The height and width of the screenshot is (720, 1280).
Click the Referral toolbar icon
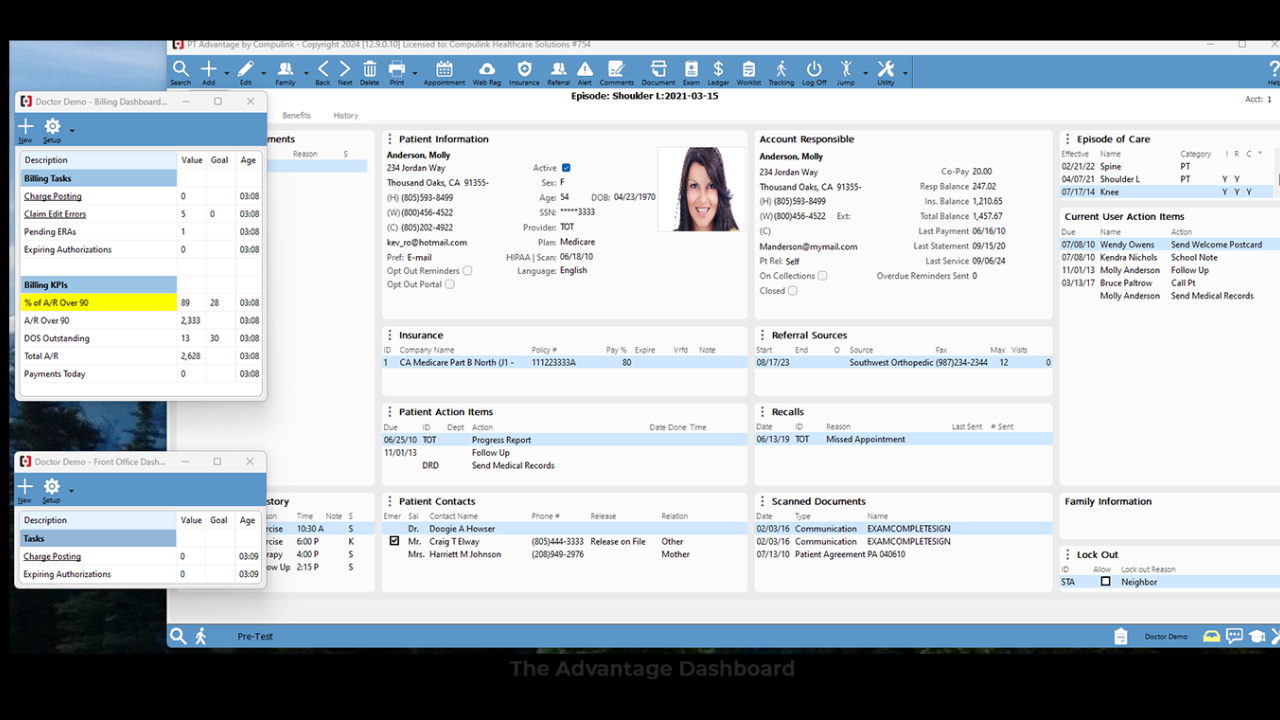tap(557, 71)
